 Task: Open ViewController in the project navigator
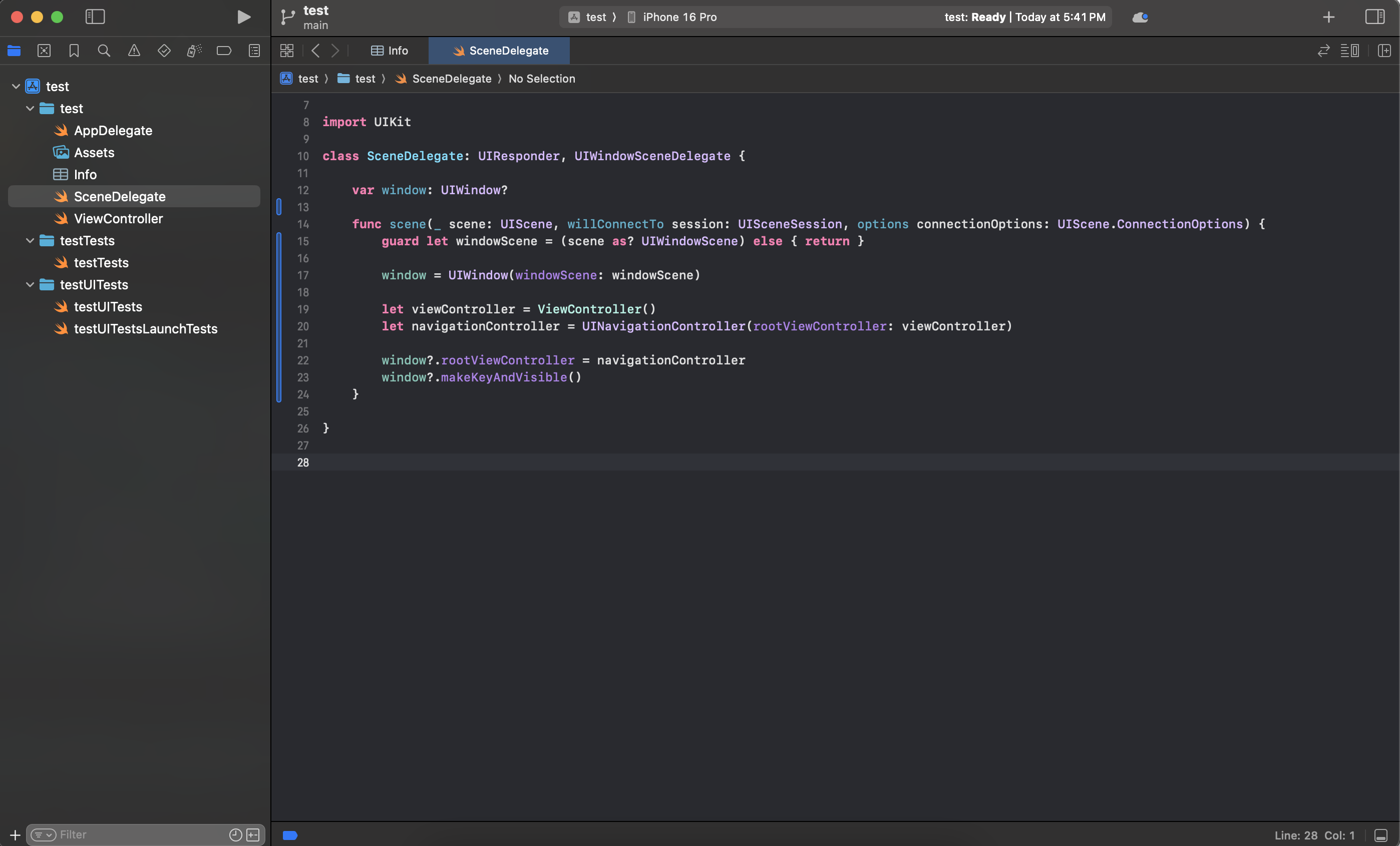(118, 219)
